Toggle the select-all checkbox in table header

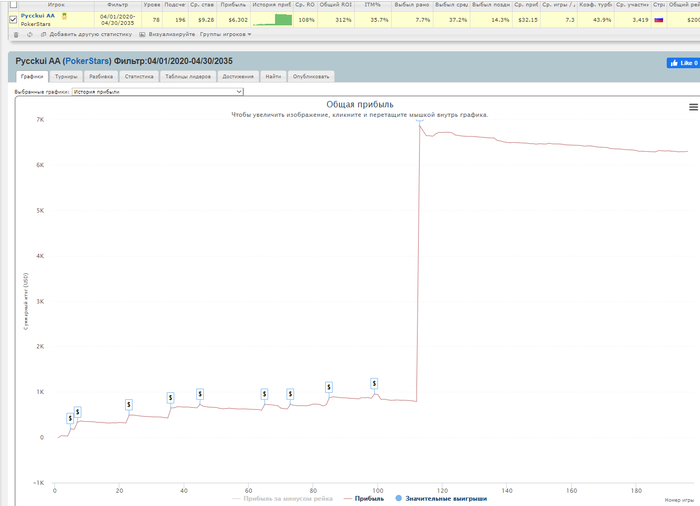[x=13, y=4]
